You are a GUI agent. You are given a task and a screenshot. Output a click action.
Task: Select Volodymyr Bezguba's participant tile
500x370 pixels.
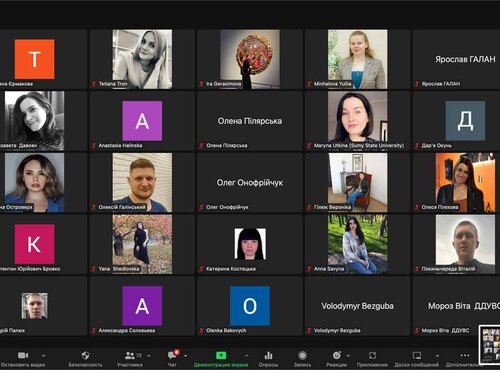[357, 306]
